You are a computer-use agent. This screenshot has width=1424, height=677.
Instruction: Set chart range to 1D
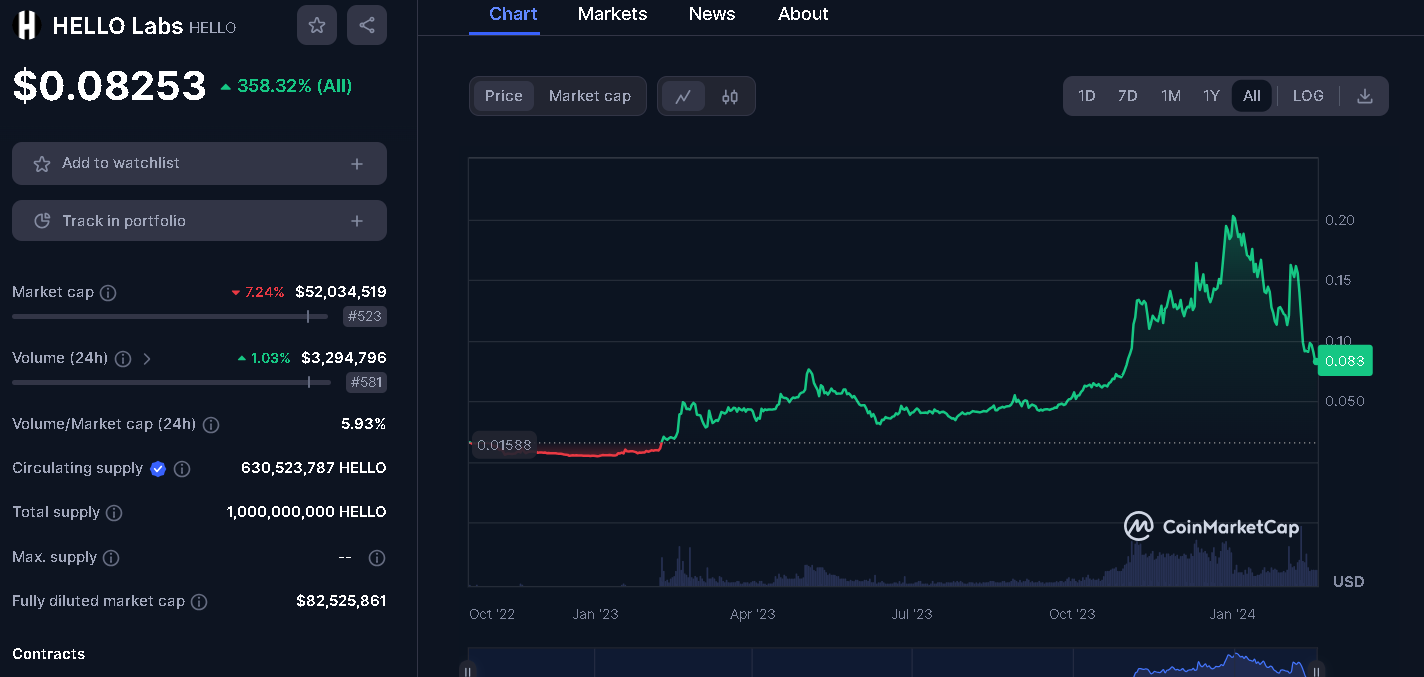pyautogui.click(x=1087, y=96)
